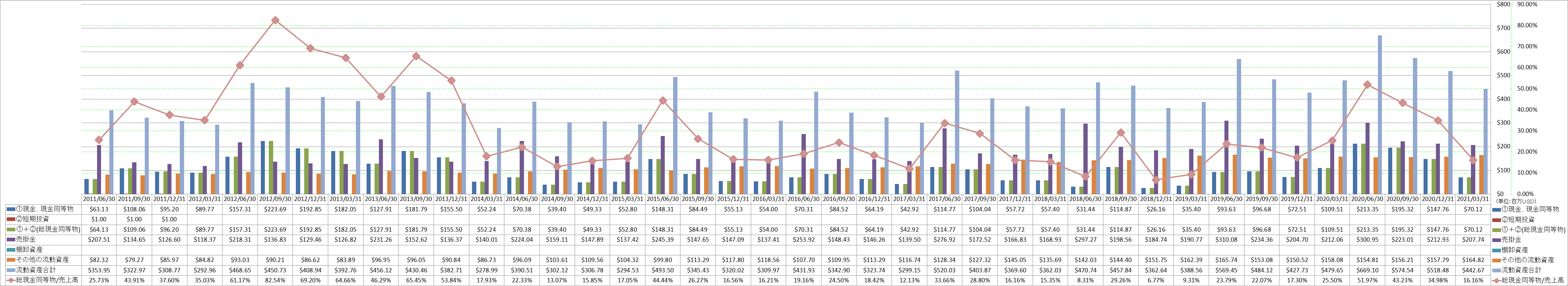
Task: Click the $63.13 cash cell
Action: [99, 209]
